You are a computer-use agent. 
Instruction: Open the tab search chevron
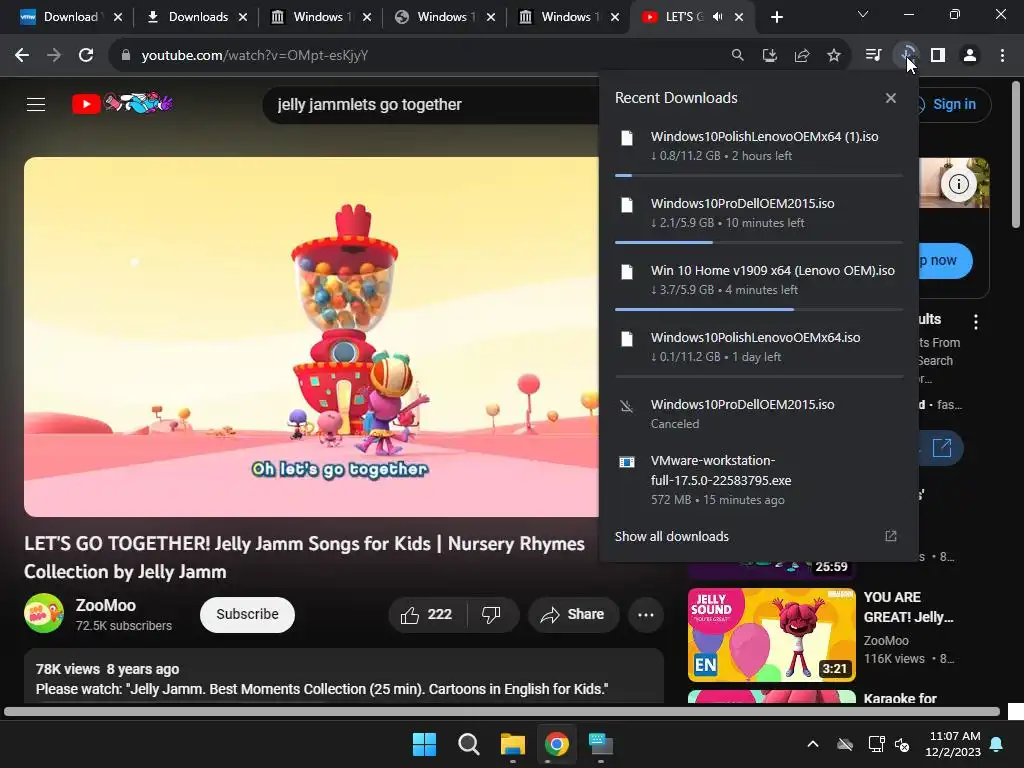pos(863,14)
